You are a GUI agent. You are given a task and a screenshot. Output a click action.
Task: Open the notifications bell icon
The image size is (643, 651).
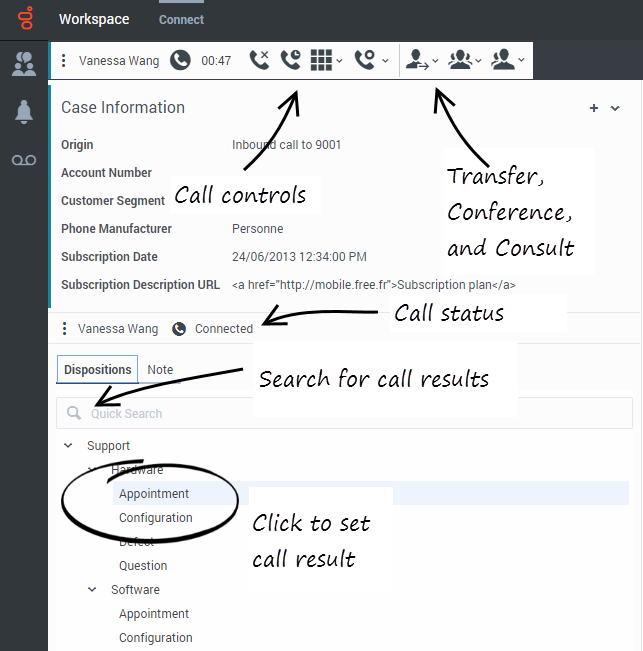click(24, 113)
